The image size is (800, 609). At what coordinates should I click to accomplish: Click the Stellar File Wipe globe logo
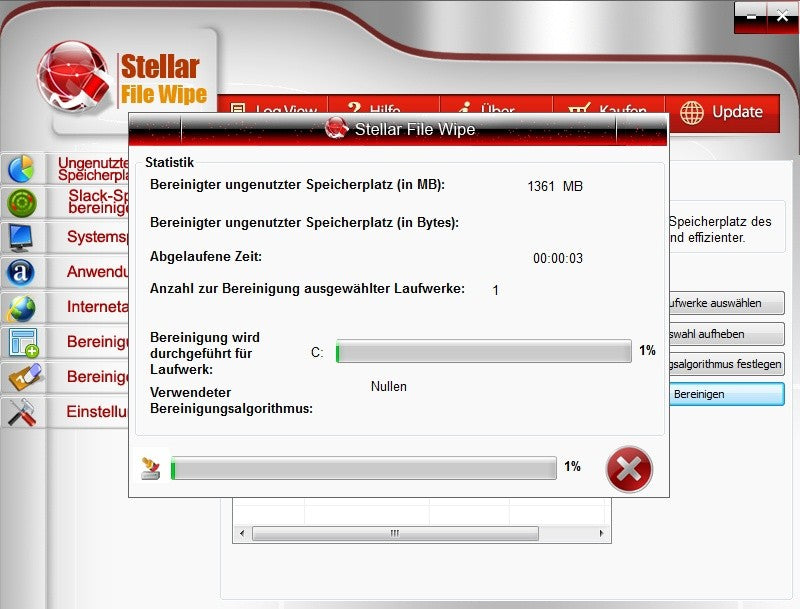[75, 77]
